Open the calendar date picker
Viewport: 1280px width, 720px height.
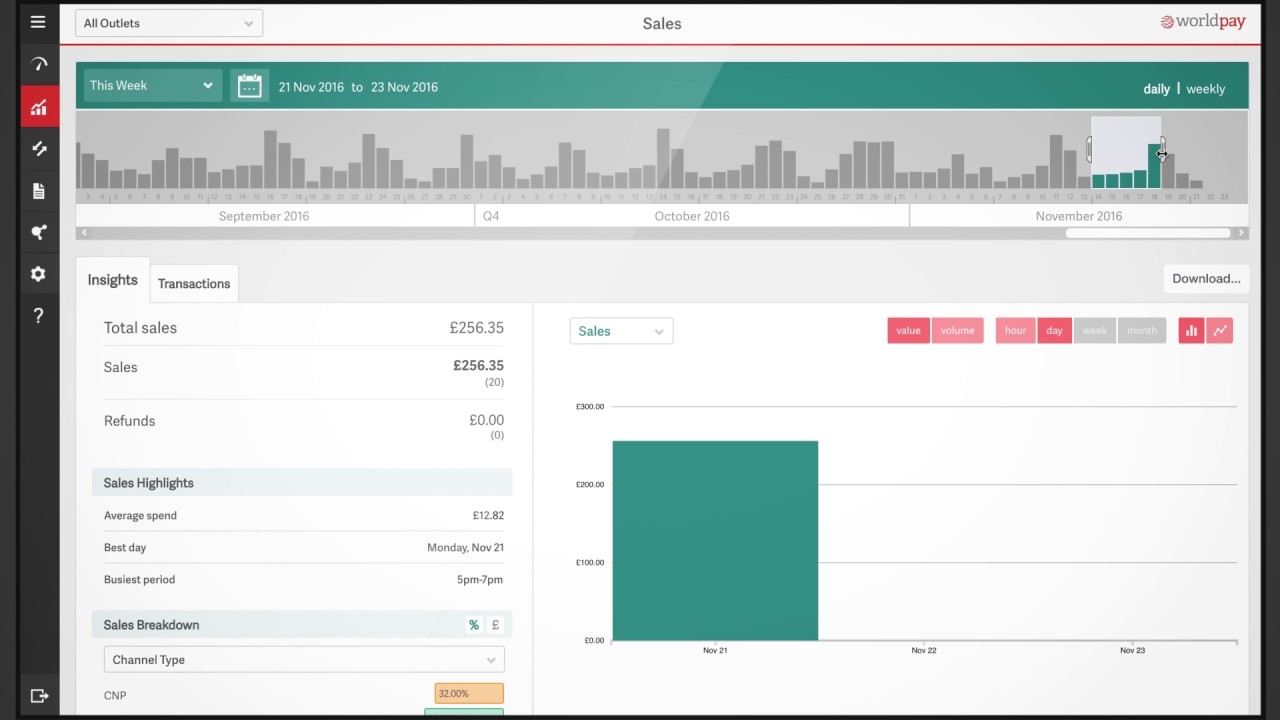(x=249, y=86)
